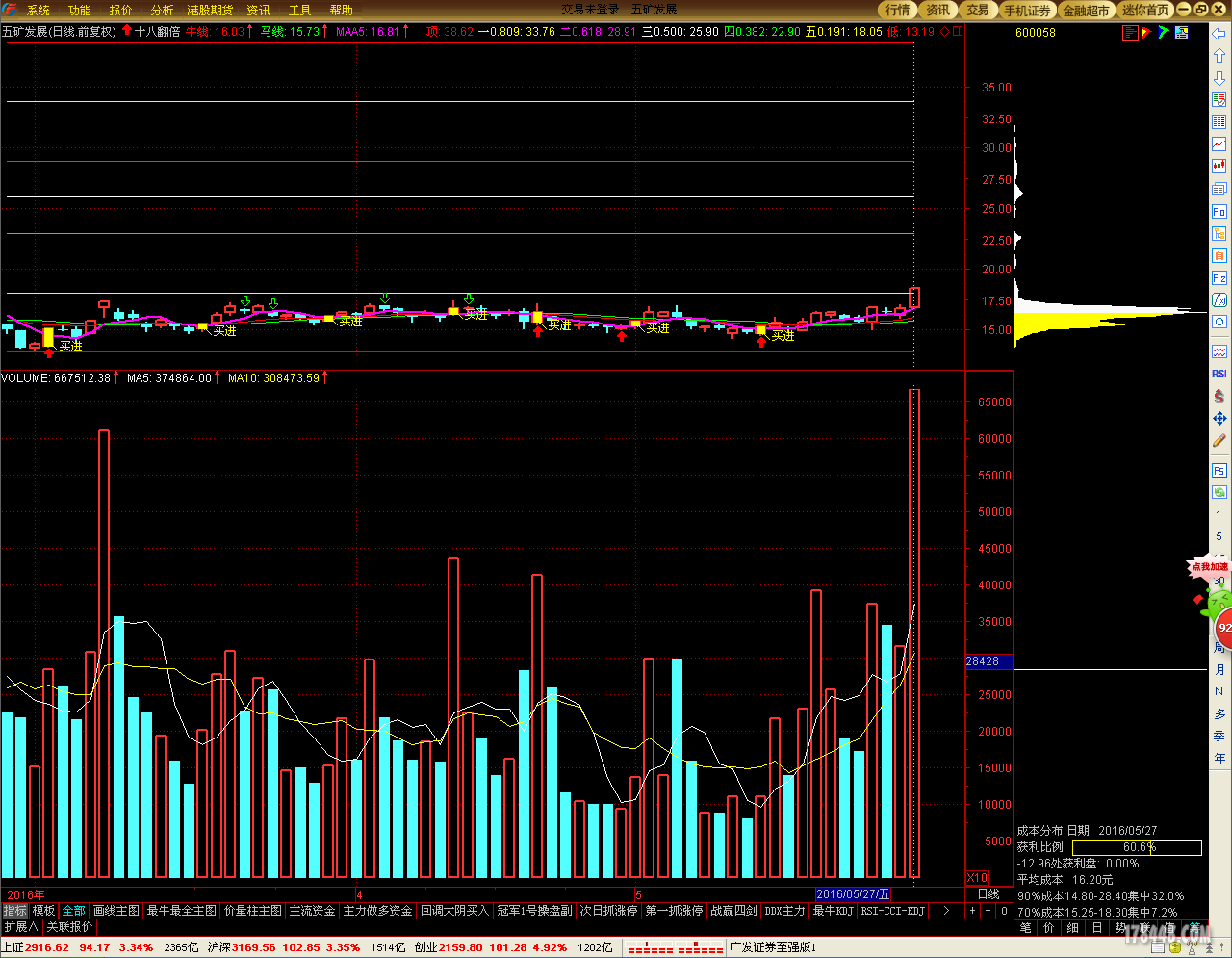Click the red line trend chart icon
Viewport: 1232px width, 958px height.
coord(1219,144)
